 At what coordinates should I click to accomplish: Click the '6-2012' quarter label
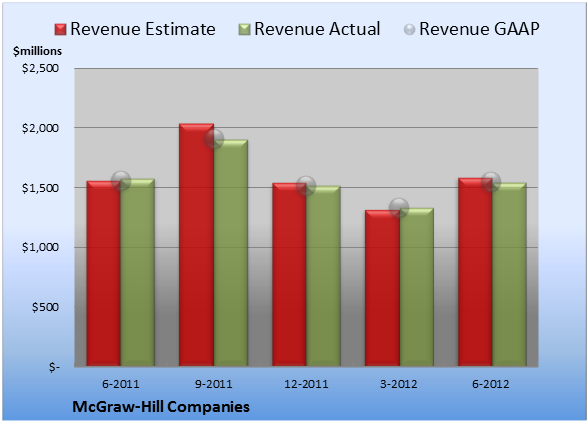pyautogui.click(x=491, y=384)
